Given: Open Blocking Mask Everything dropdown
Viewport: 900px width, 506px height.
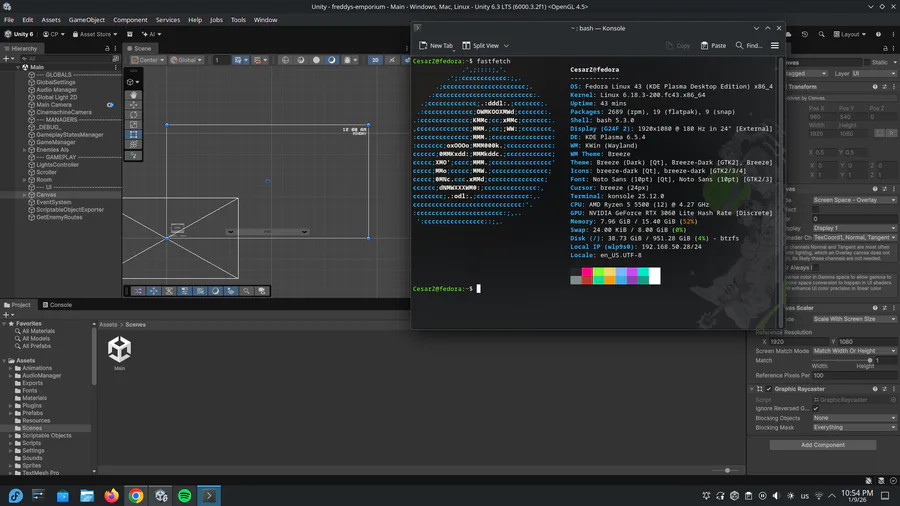Looking at the screenshot, I should point(854,427).
